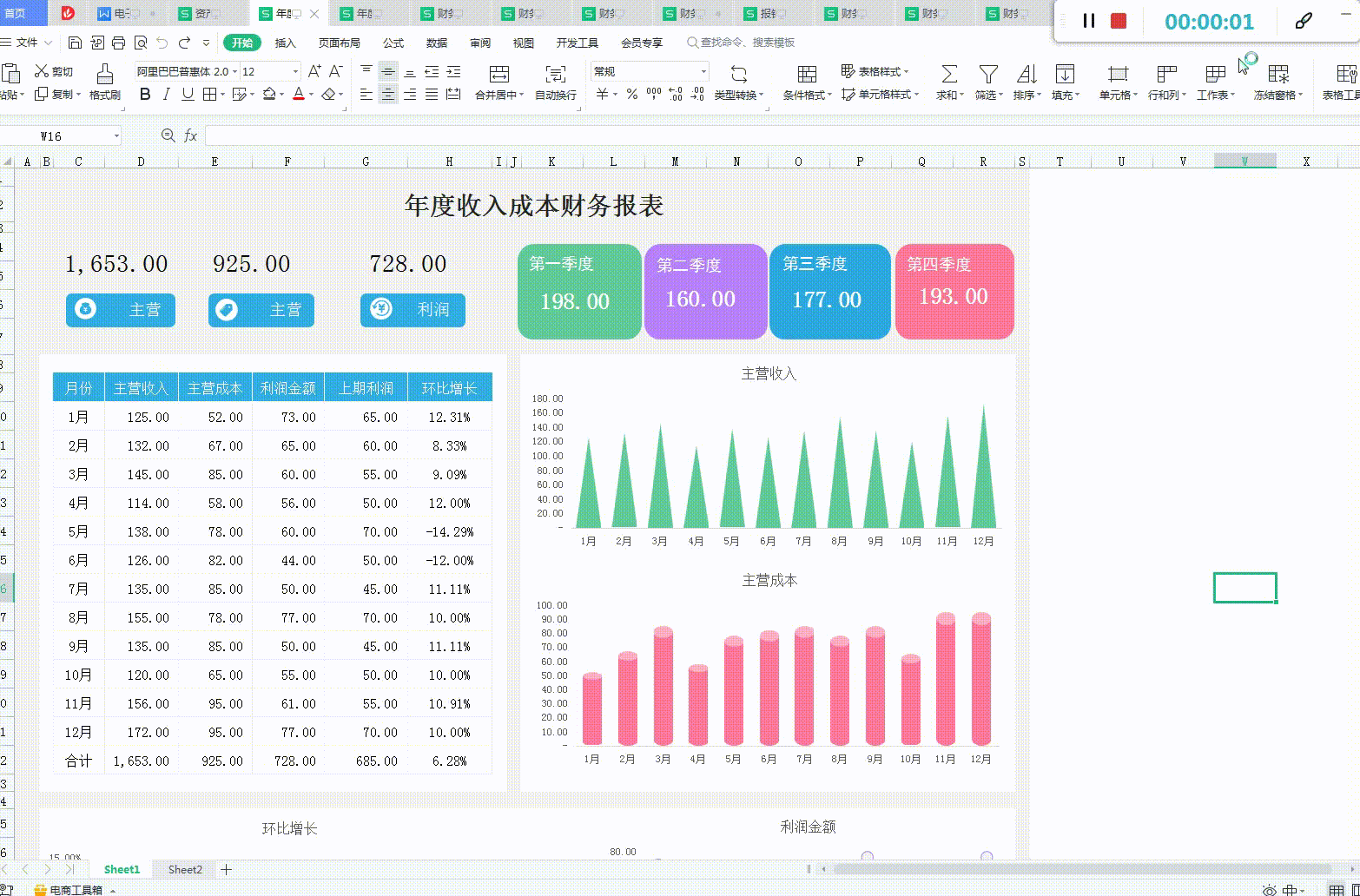Toggle italic formatting

click(x=165, y=94)
